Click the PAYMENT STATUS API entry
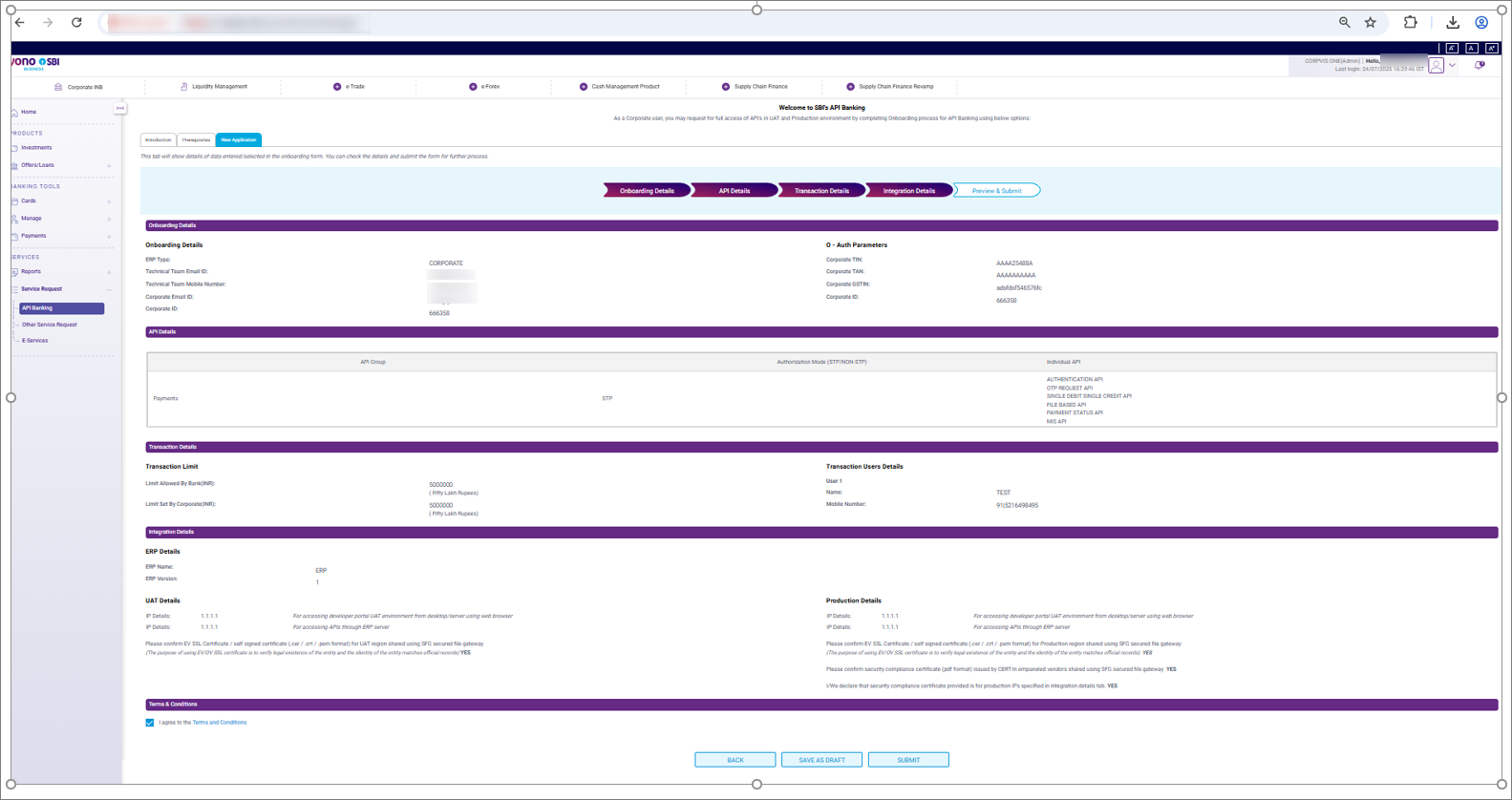The image size is (1512, 800). click(1075, 413)
